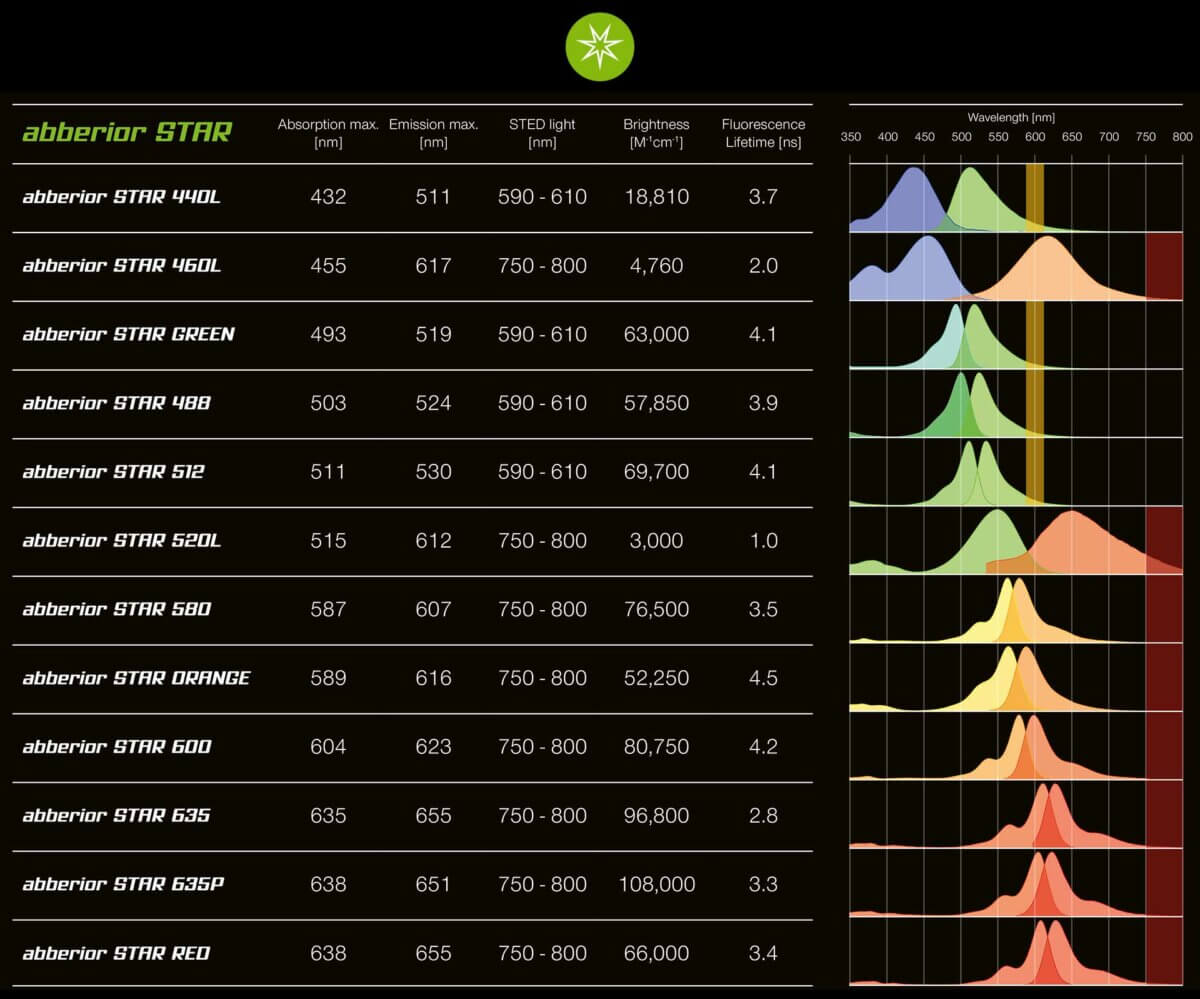Sort by the Emission max column header
The height and width of the screenshot is (999, 1200).
click(434, 131)
